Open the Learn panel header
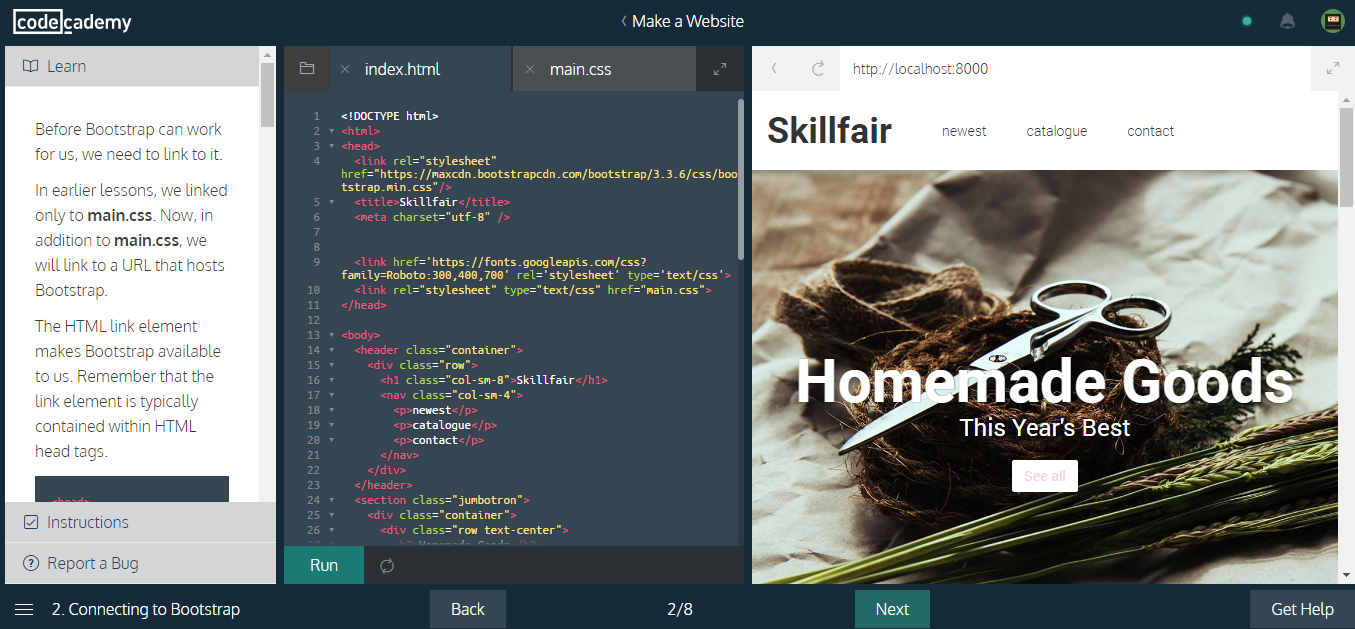This screenshot has height=629, width=1355. point(132,66)
